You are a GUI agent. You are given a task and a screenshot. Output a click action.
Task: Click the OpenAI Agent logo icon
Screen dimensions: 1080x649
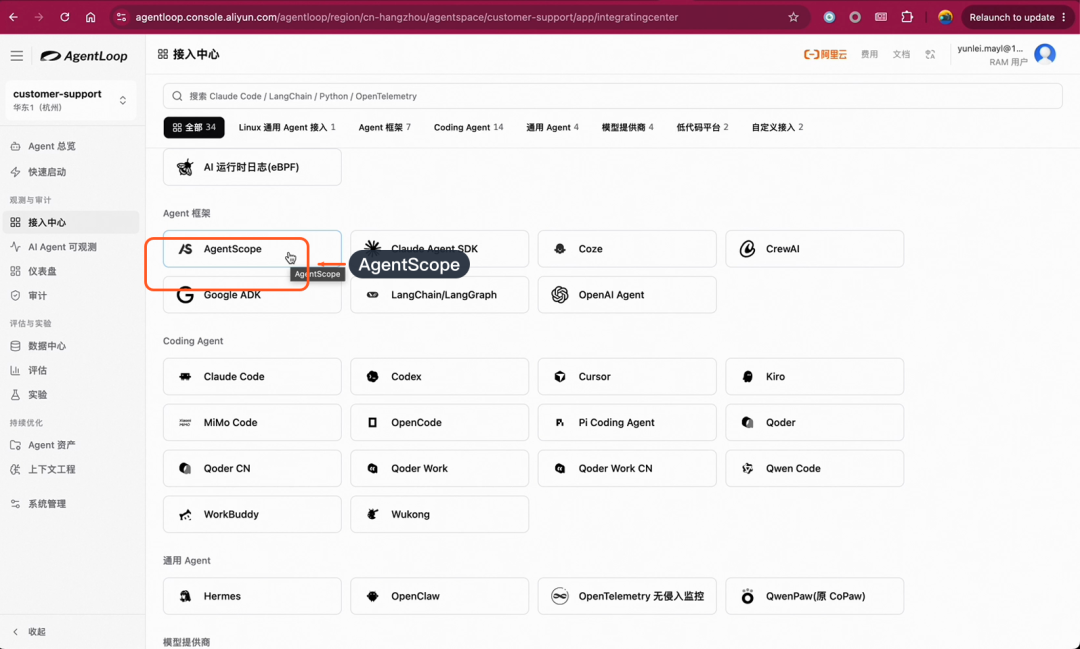(x=560, y=295)
